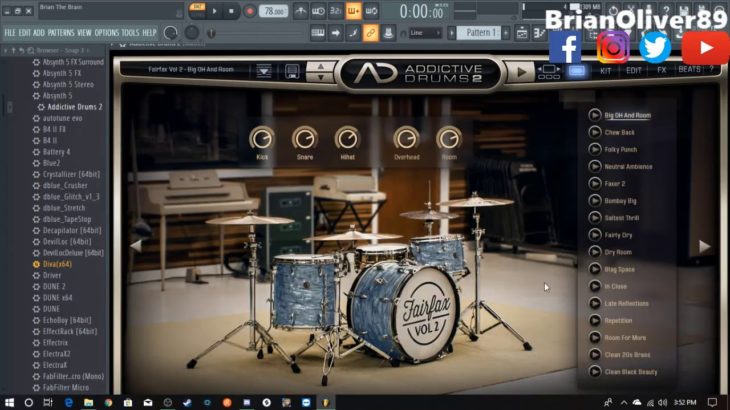Viewport: 730px width, 410px height.
Task: Click the Snare level knob
Action: (304, 138)
